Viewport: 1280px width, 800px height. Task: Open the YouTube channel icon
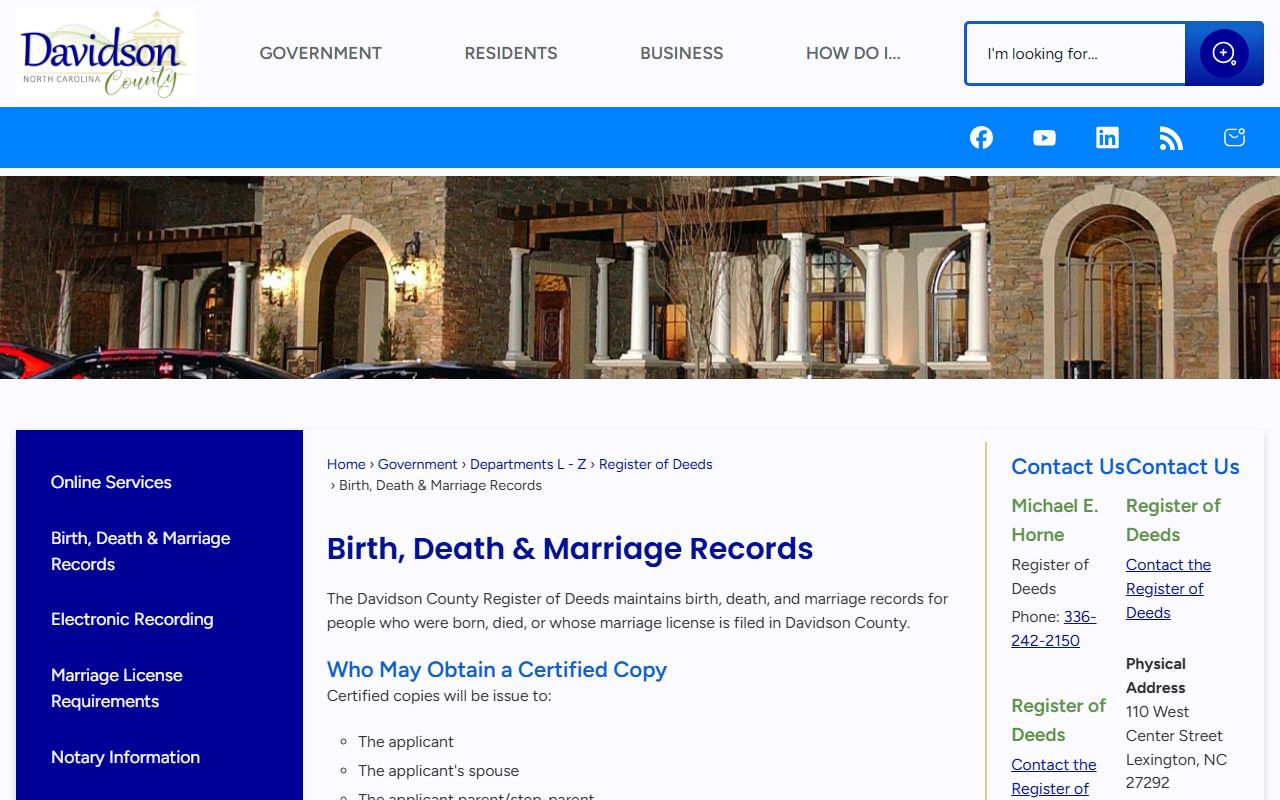click(1044, 138)
